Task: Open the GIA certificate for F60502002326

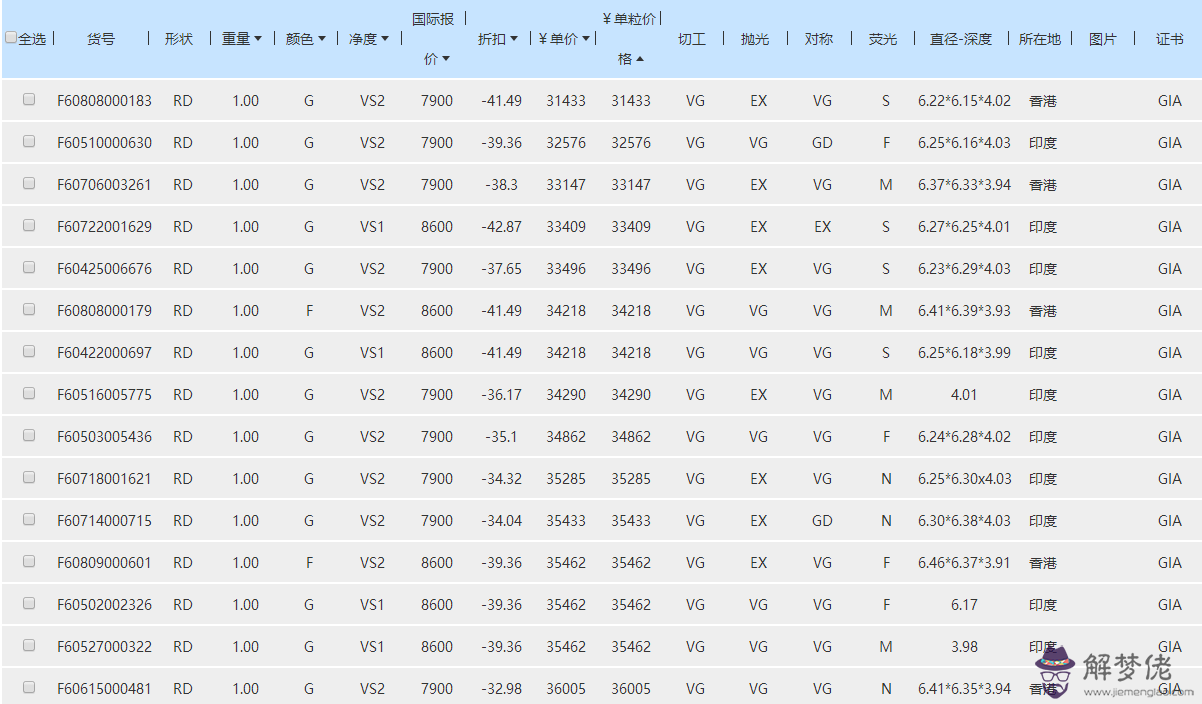Action: pyautogui.click(x=1170, y=605)
